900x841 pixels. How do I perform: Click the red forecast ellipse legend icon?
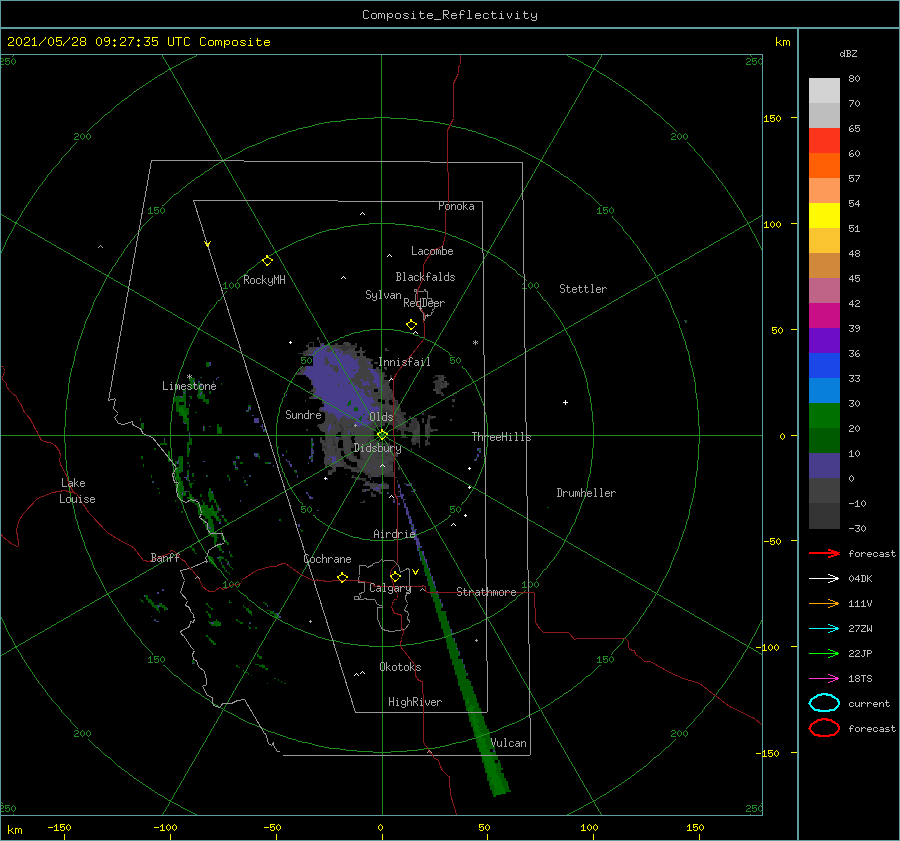(x=824, y=728)
